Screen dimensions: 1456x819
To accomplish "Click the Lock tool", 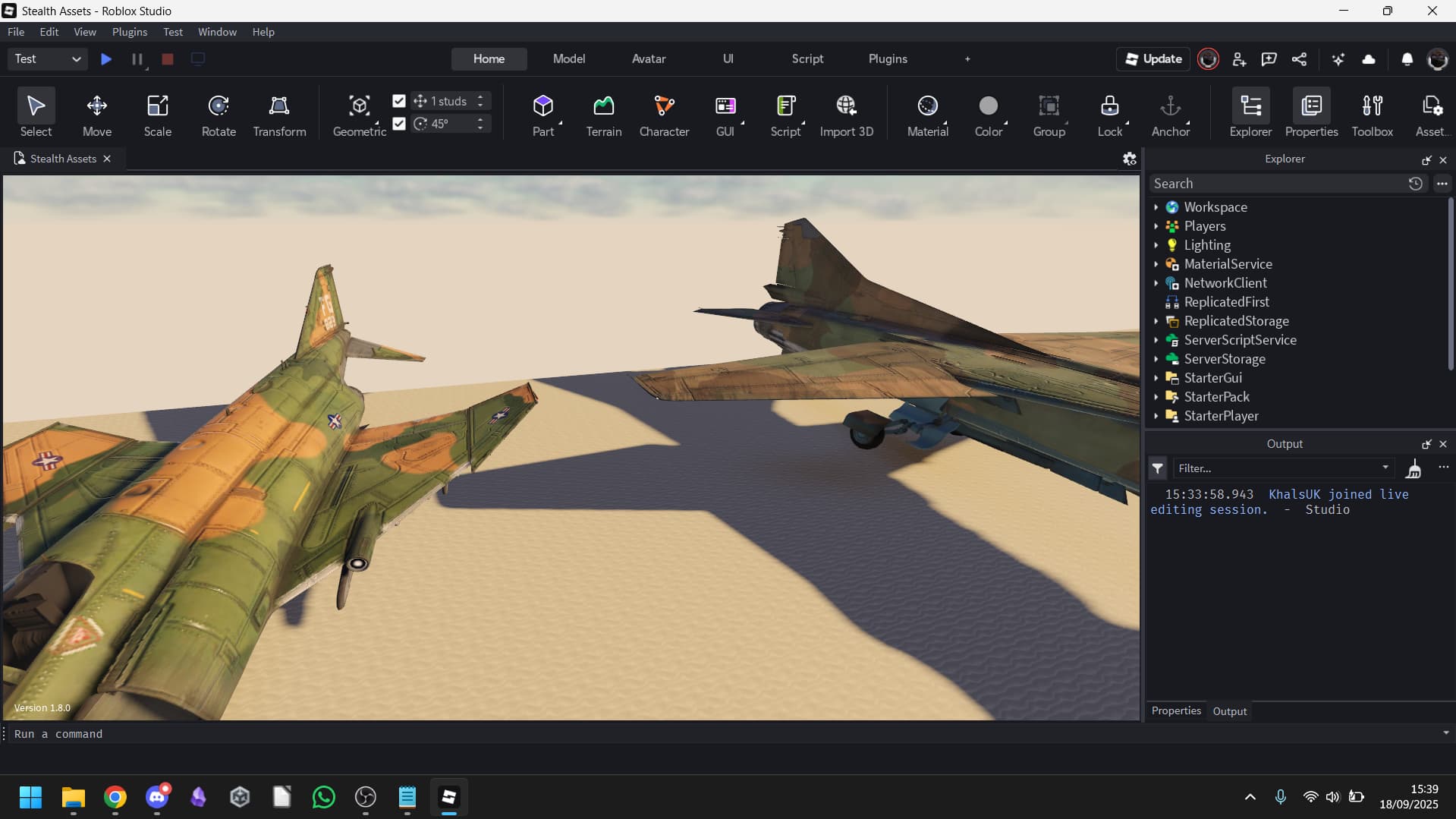I will pyautogui.click(x=1110, y=114).
